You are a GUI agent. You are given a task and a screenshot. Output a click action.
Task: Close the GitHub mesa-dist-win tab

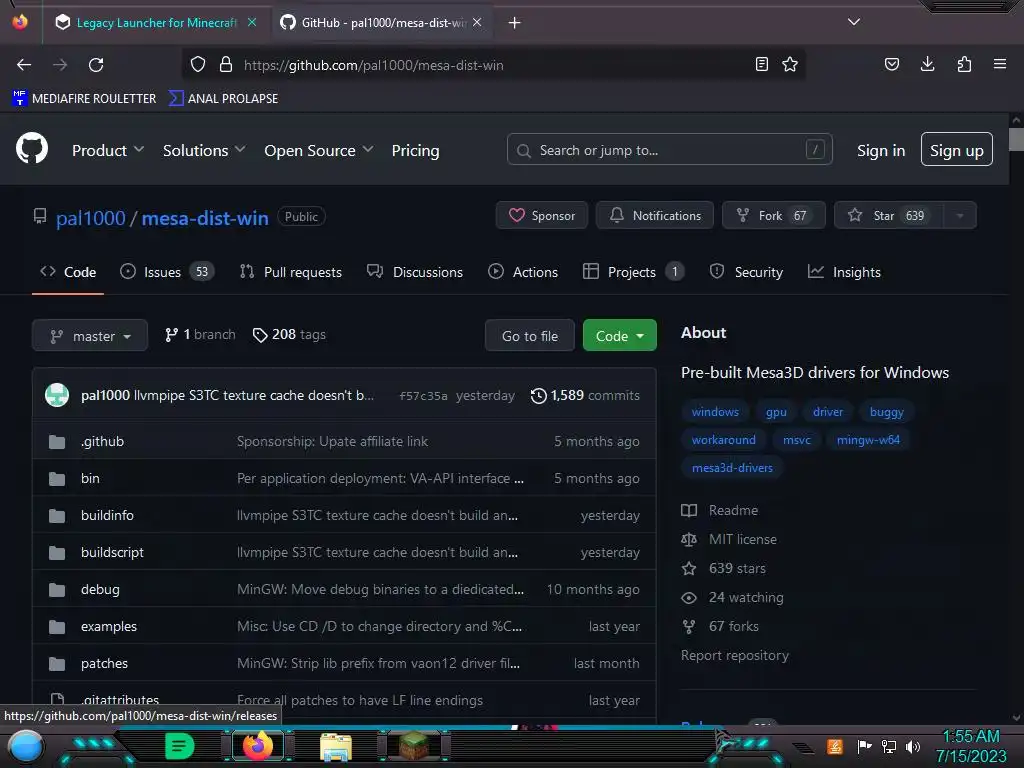click(477, 22)
